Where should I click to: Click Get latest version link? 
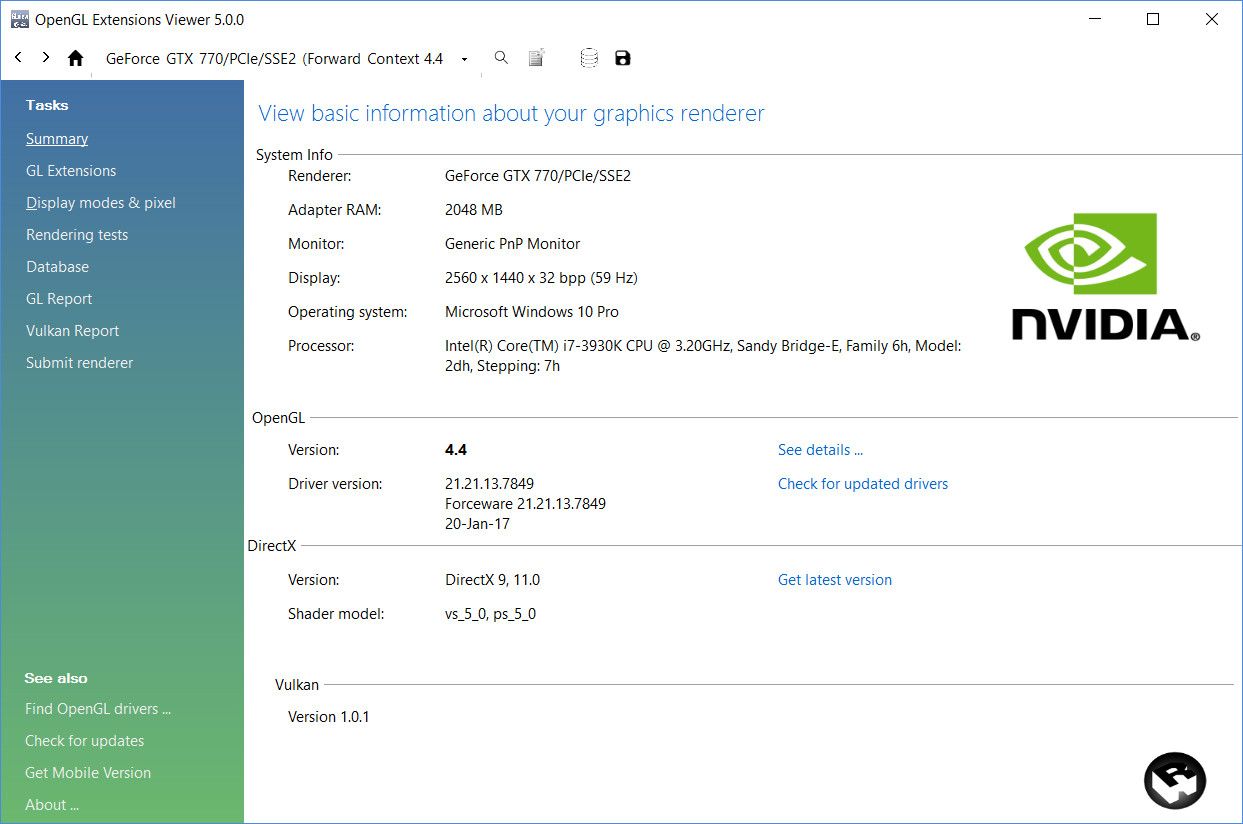point(835,580)
